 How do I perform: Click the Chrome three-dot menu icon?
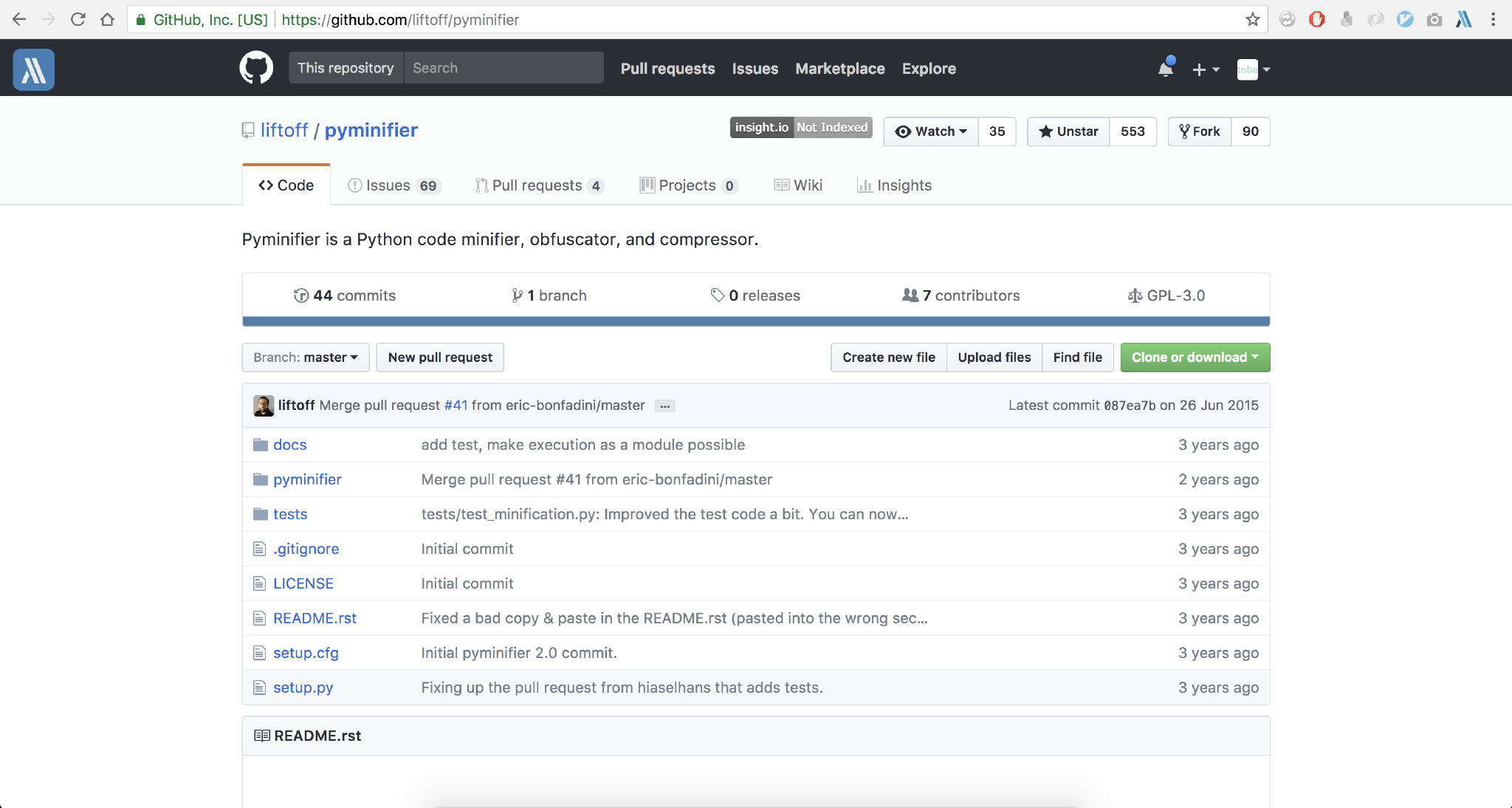[x=1493, y=20]
